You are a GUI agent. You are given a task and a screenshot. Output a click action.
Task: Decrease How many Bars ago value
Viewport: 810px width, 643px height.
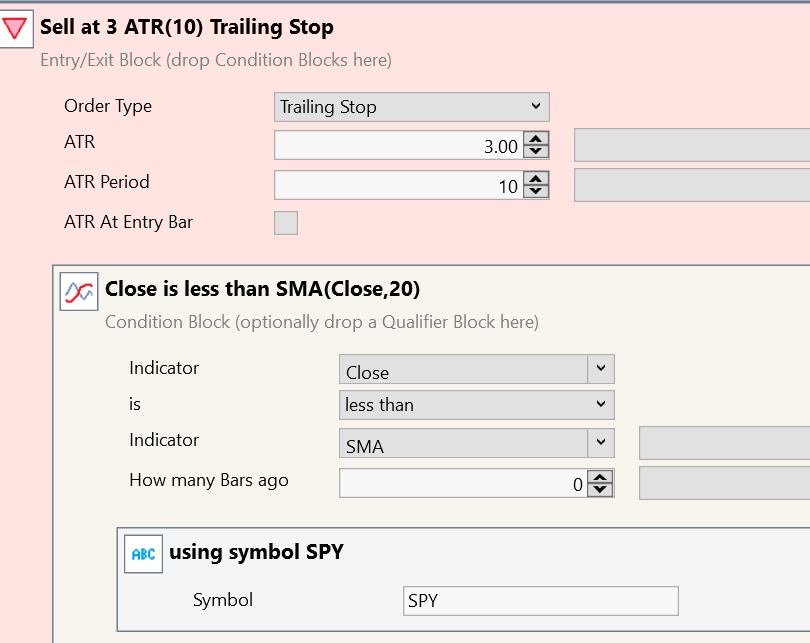(x=600, y=489)
